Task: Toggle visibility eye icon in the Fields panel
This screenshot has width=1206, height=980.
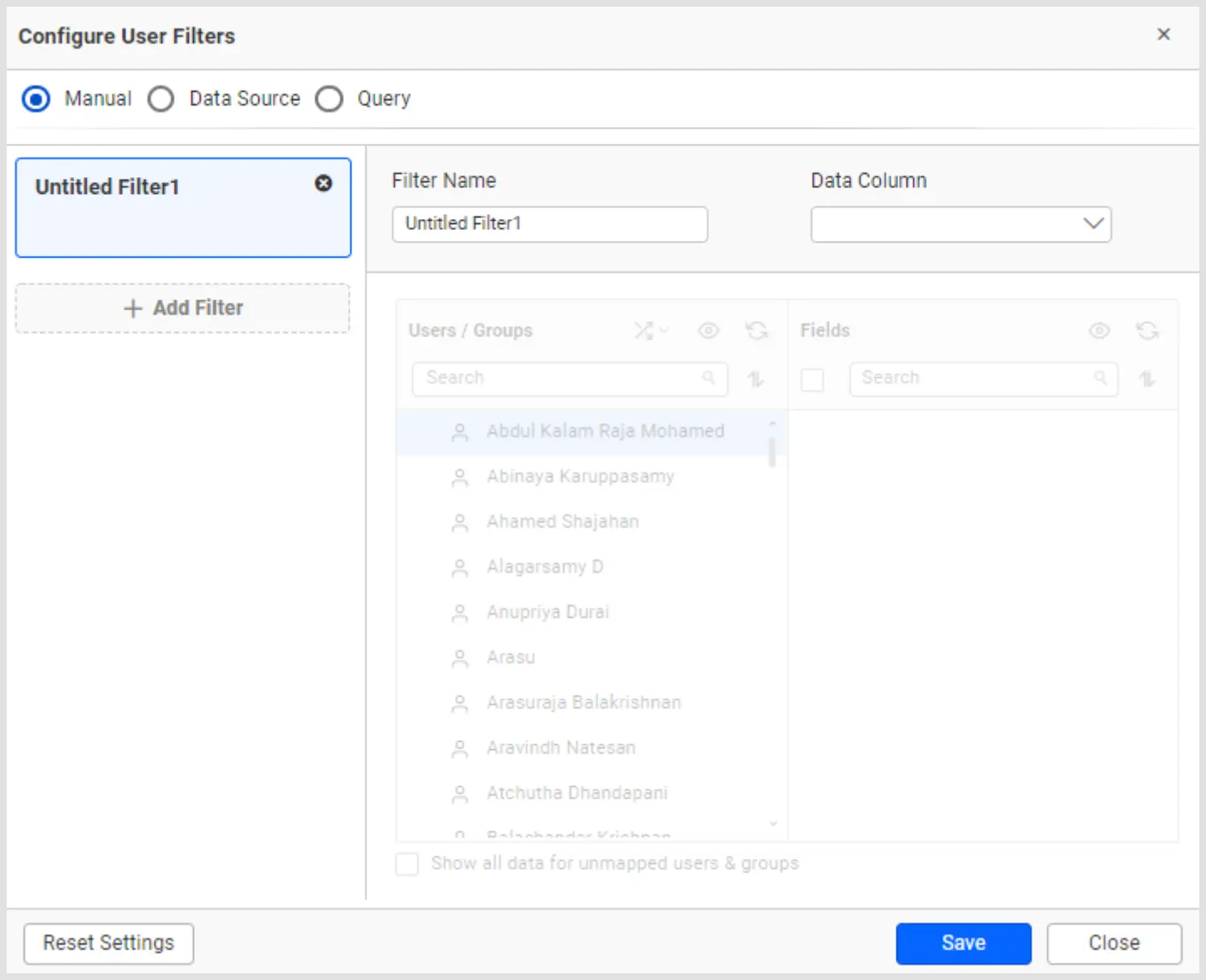Action: [x=1099, y=330]
